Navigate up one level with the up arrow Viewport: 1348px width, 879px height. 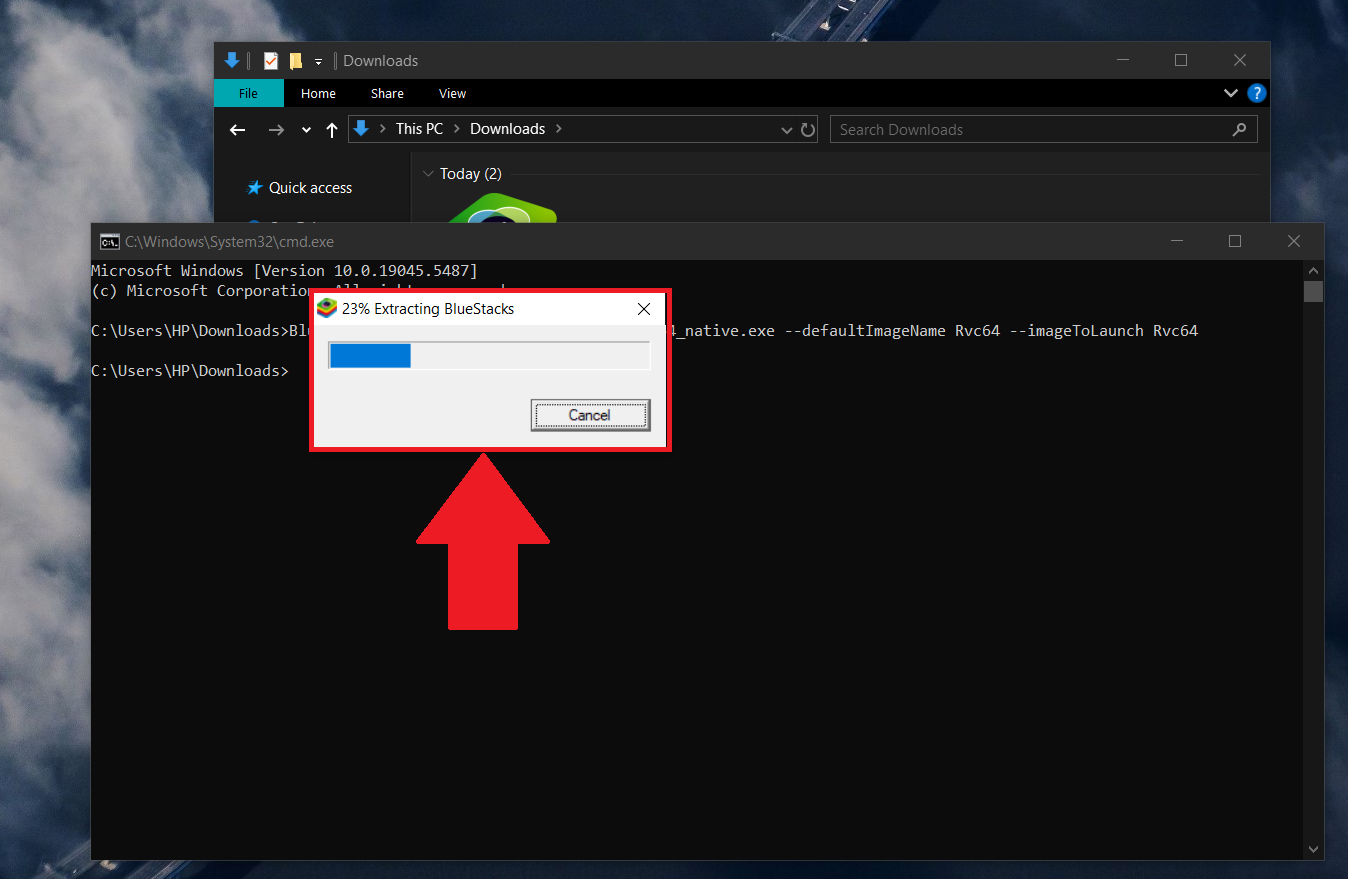tap(331, 129)
